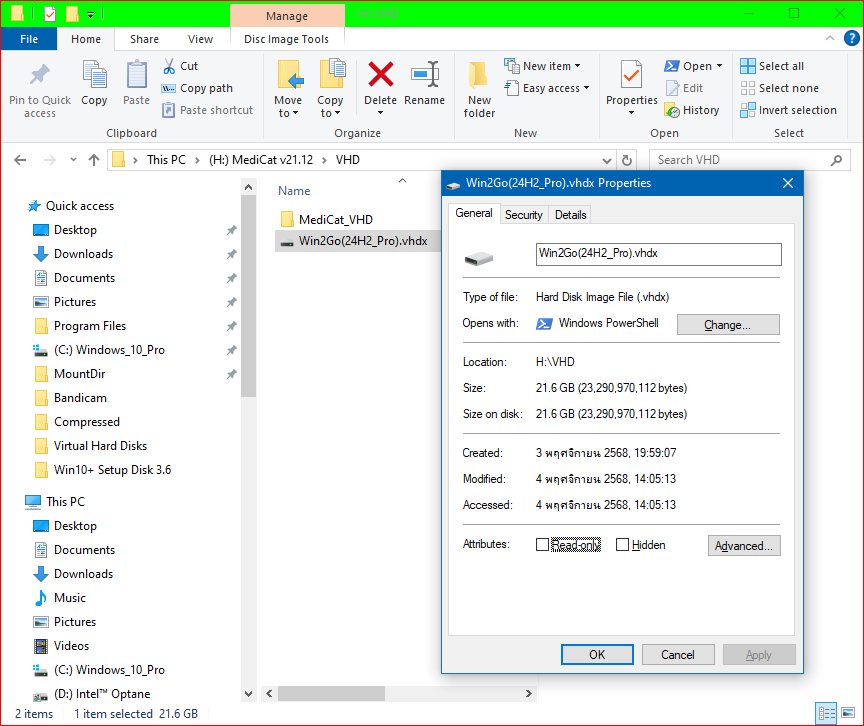This screenshot has width=864, height=726.
Task: Open Explorer help question mark
Action: click(x=851, y=38)
